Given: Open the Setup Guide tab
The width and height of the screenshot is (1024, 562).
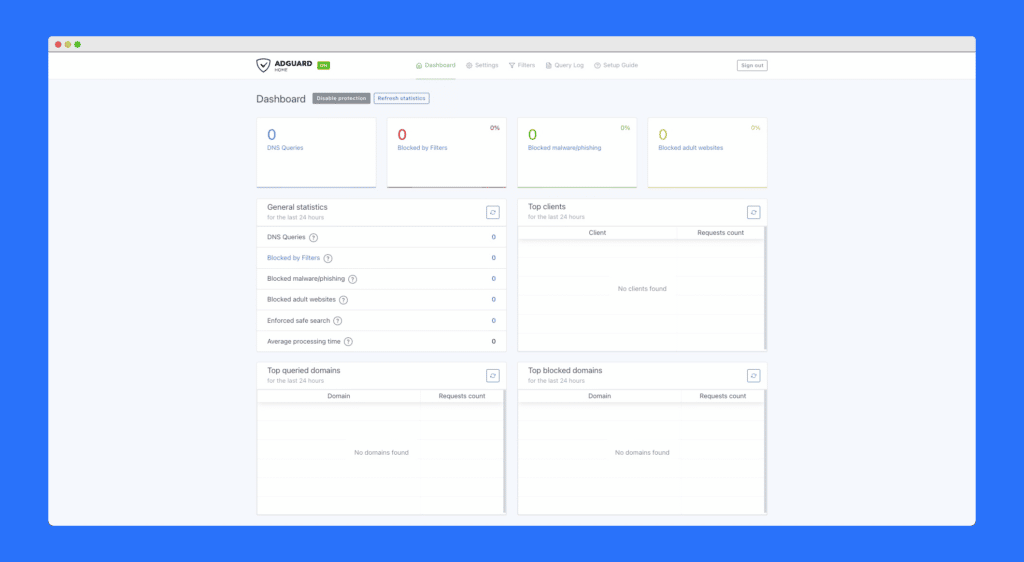Looking at the screenshot, I should coord(616,65).
